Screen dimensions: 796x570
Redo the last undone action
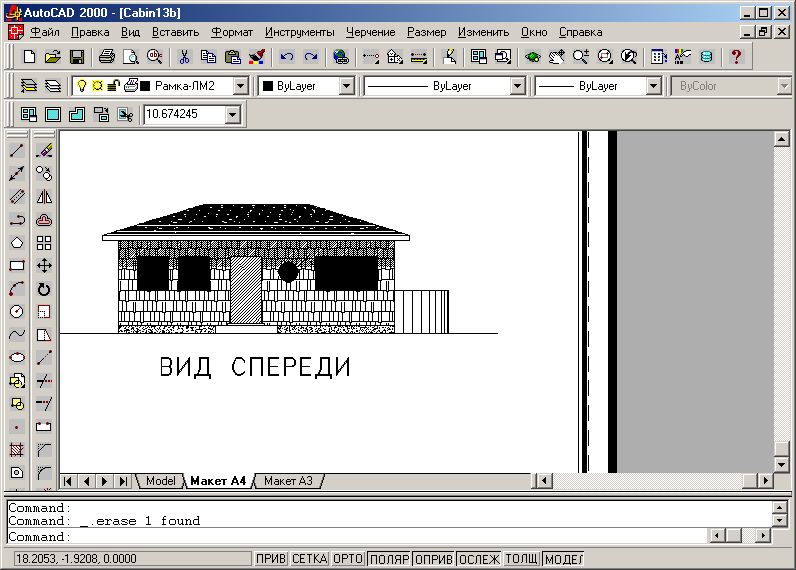pos(311,56)
